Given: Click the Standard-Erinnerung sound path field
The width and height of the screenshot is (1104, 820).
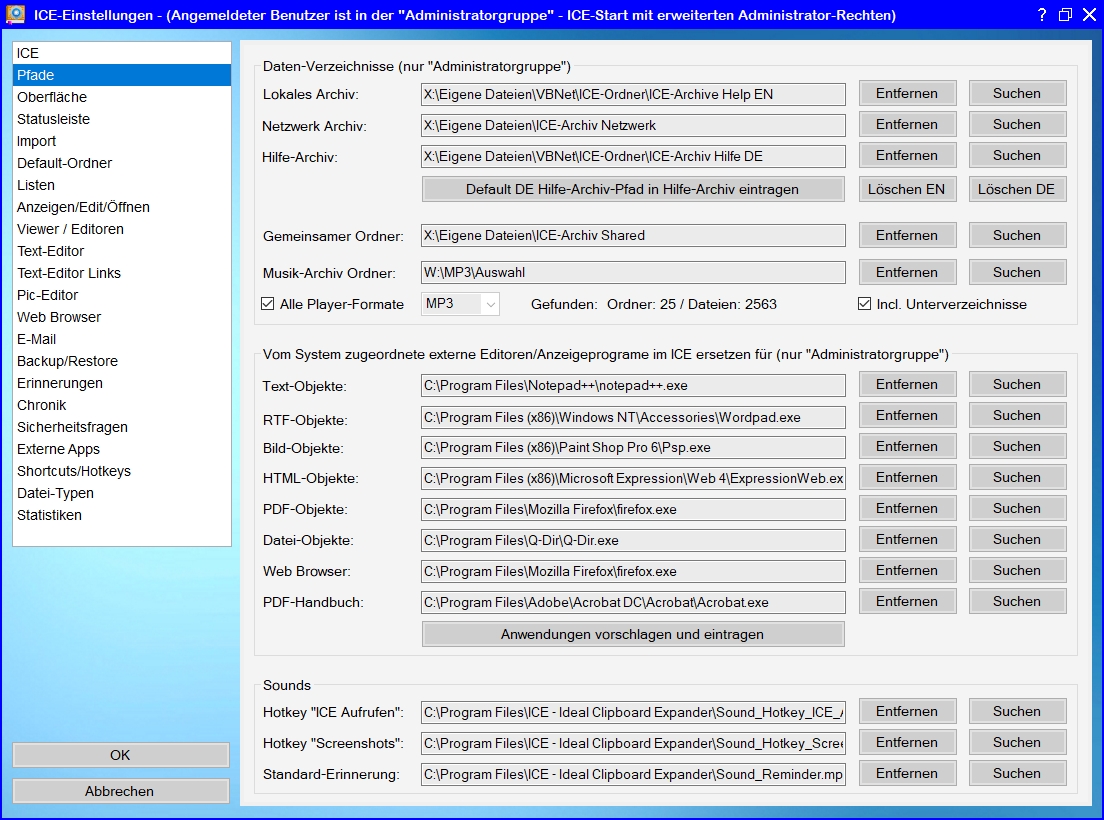Looking at the screenshot, I should point(633,774).
